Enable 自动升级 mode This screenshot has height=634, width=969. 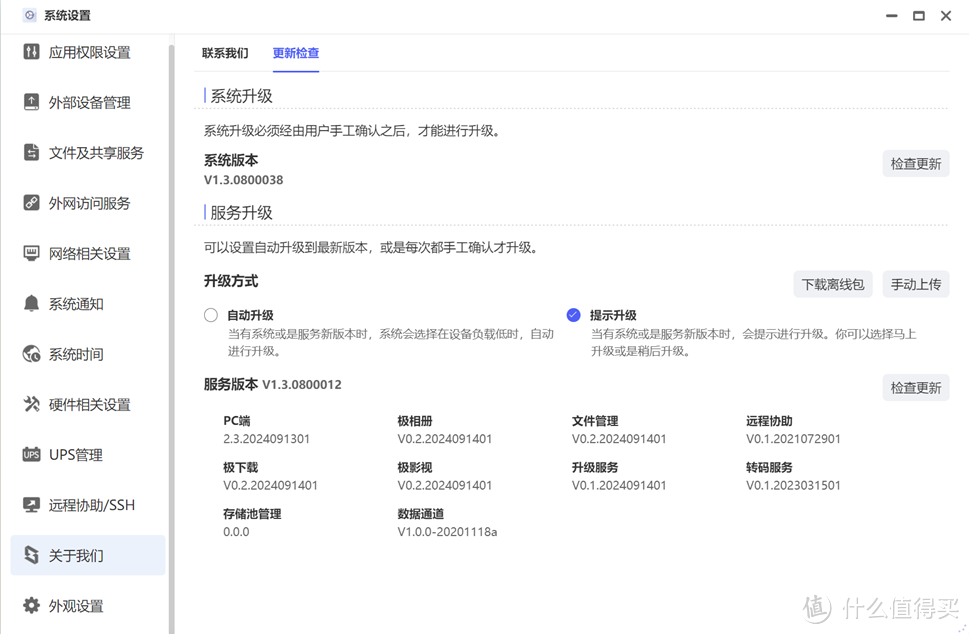pos(210,314)
